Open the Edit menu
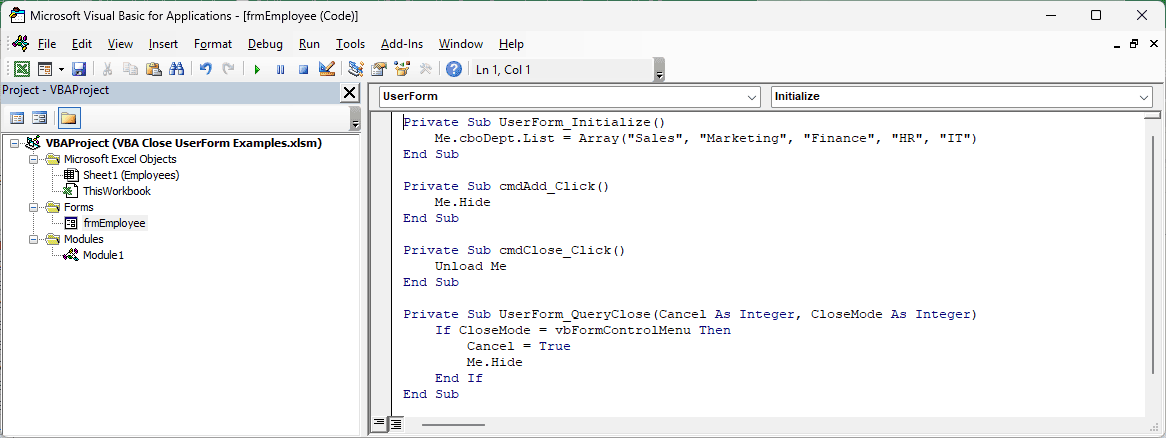The image size is (1166, 438). [82, 44]
